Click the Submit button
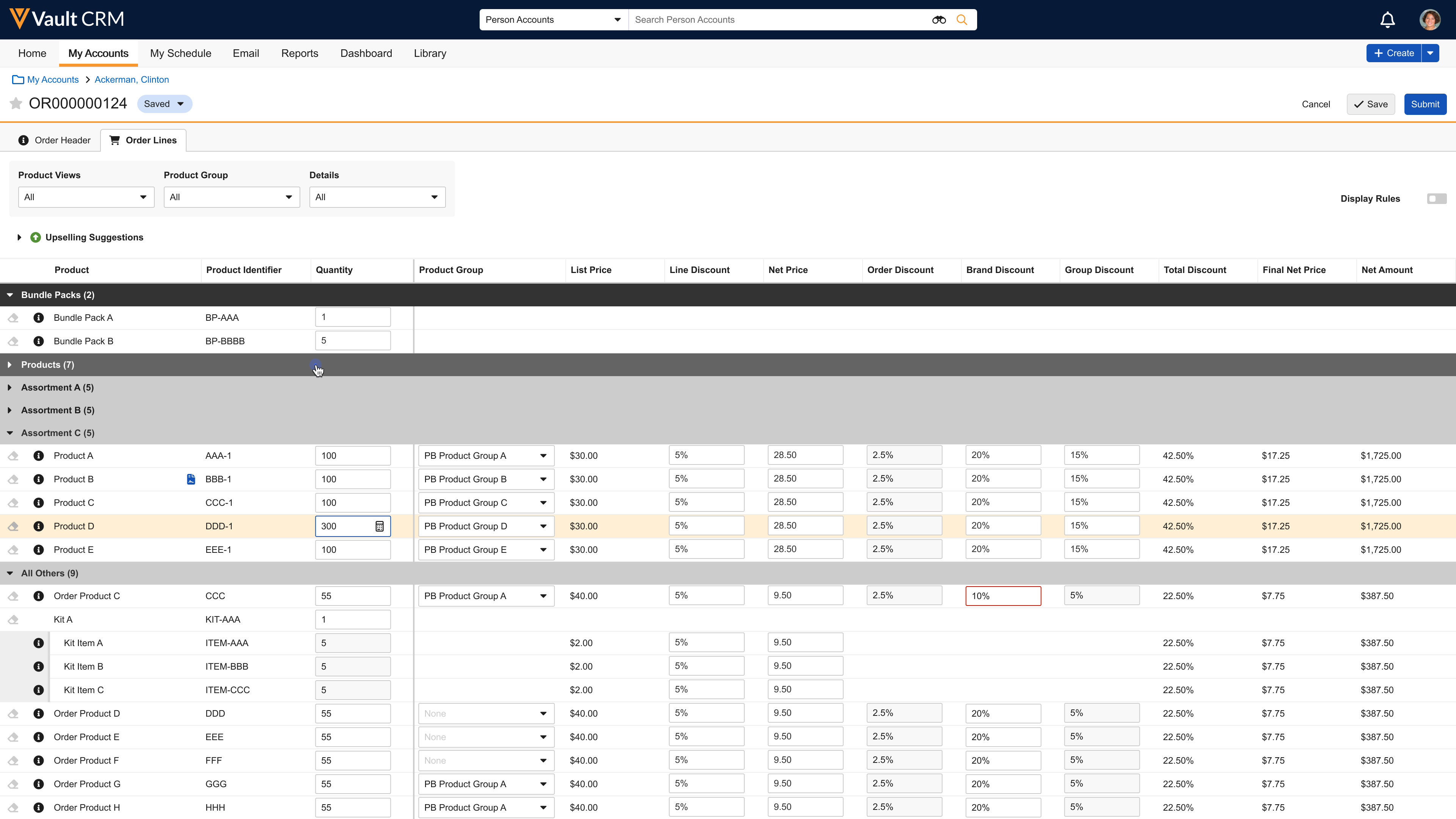The width and height of the screenshot is (1456, 819). point(1425,104)
